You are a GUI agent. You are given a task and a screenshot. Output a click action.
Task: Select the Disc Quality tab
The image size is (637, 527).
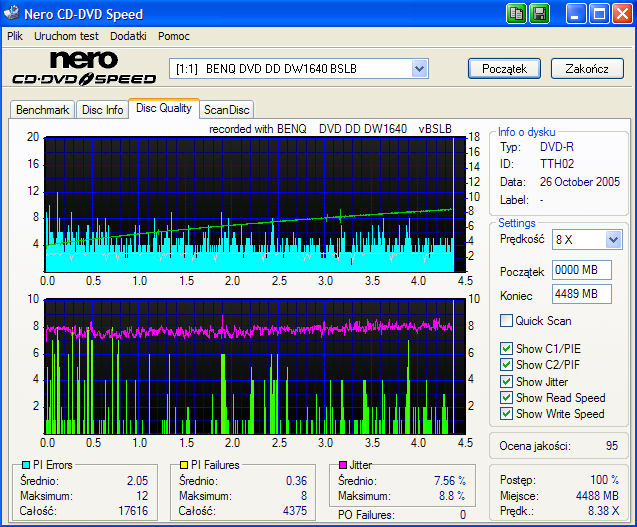164,108
